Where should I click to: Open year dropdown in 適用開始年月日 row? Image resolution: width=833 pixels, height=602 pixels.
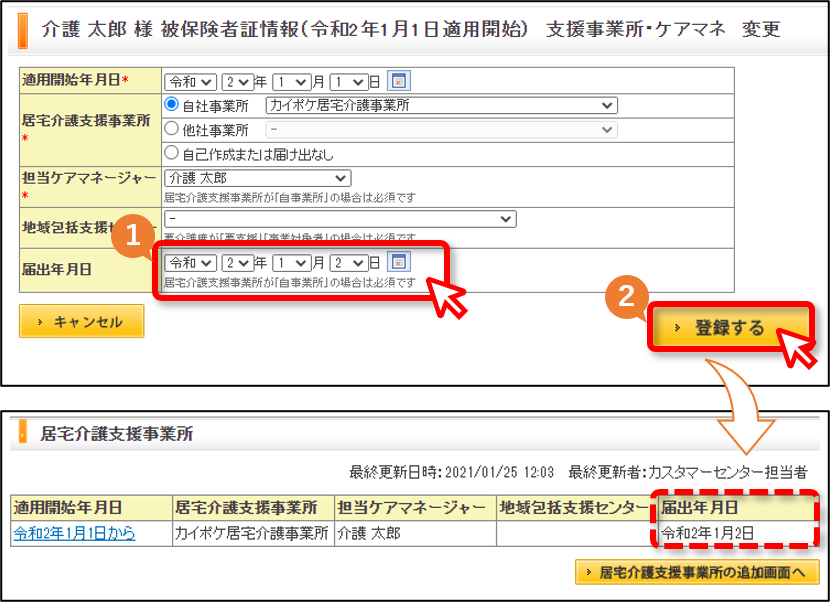(x=237, y=82)
